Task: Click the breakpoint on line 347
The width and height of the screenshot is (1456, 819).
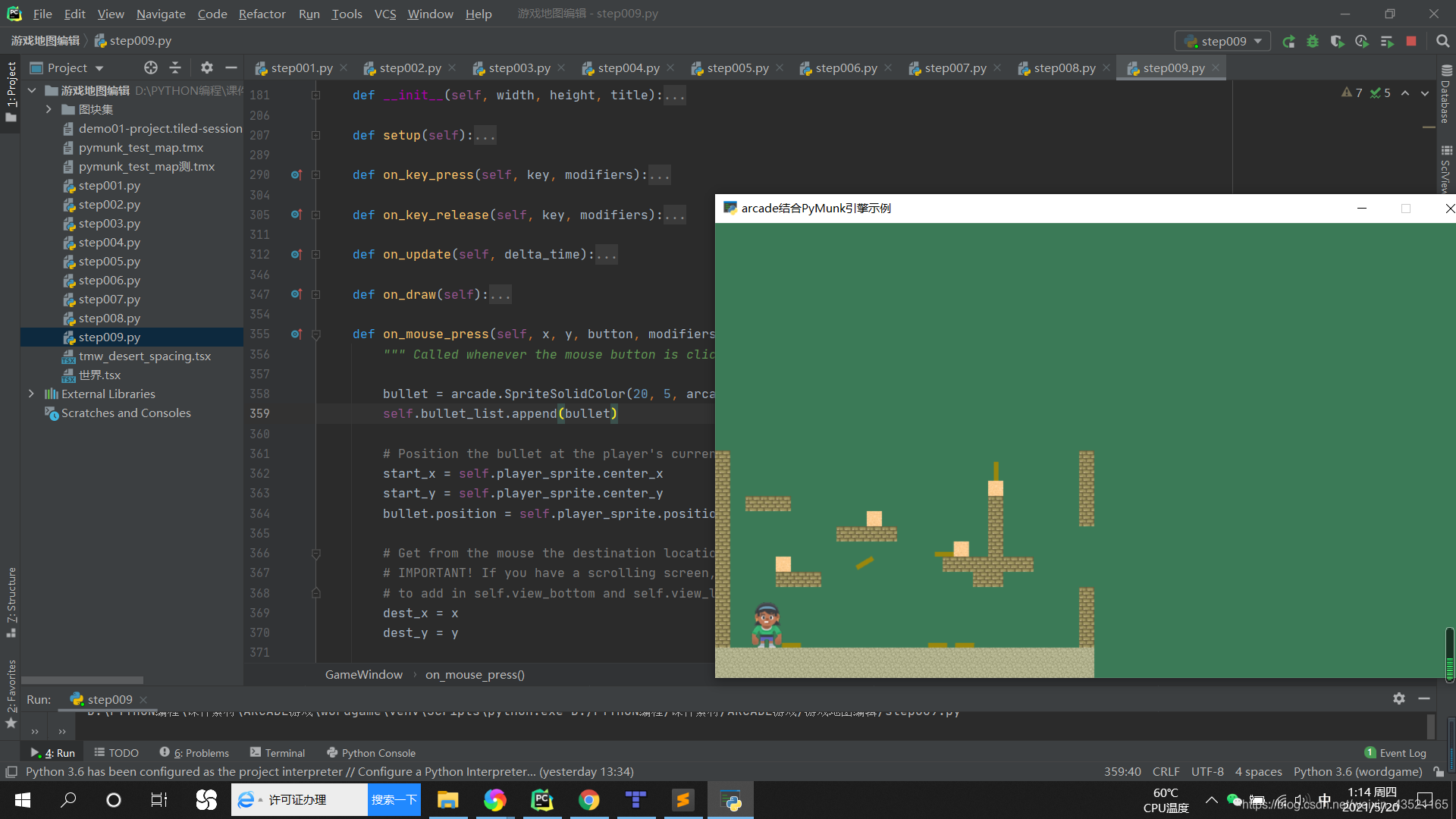Action: 294,294
